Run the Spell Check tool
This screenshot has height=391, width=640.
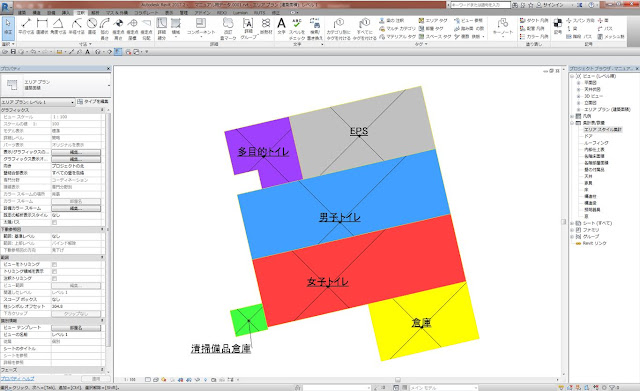[297, 29]
